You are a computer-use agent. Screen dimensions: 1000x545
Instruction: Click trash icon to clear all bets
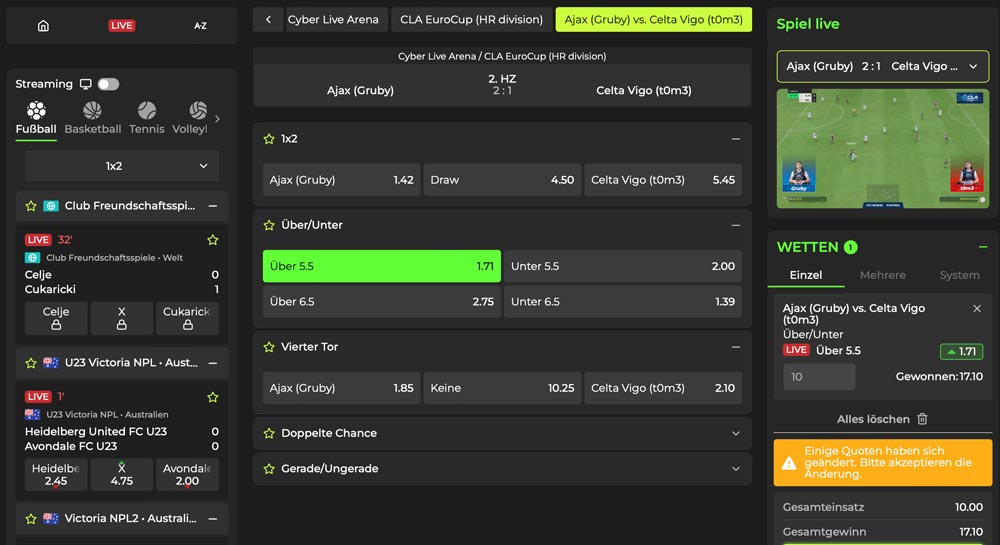922,419
